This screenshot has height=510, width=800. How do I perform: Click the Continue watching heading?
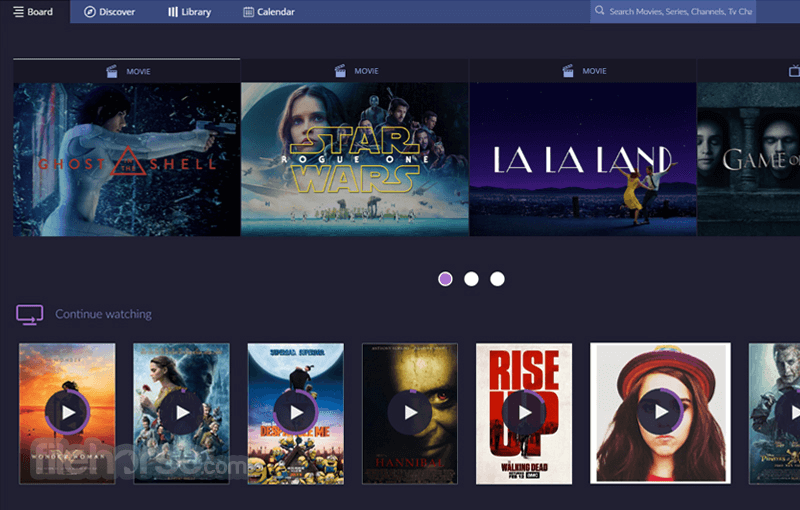104,314
